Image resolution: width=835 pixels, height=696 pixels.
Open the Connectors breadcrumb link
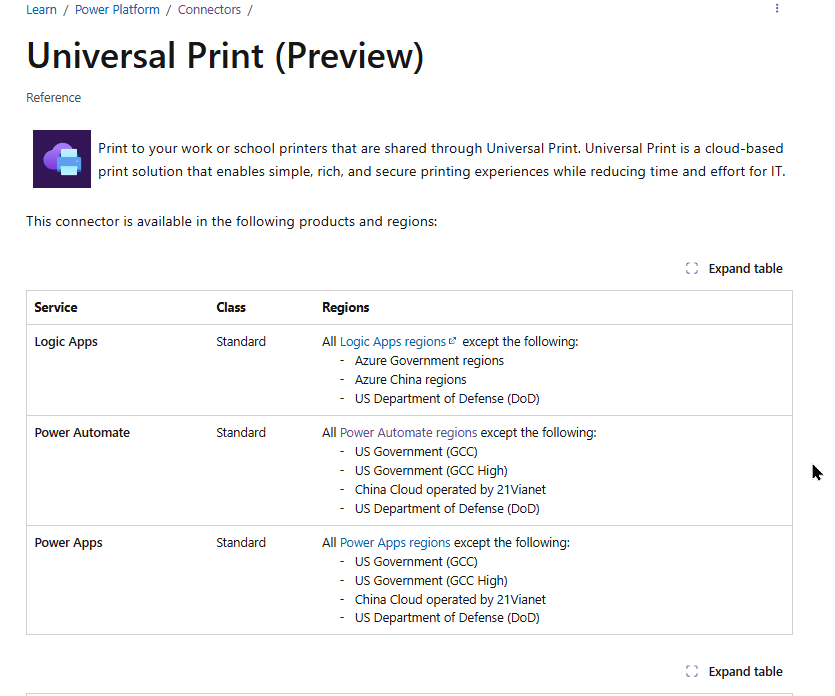click(x=209, y=10)
